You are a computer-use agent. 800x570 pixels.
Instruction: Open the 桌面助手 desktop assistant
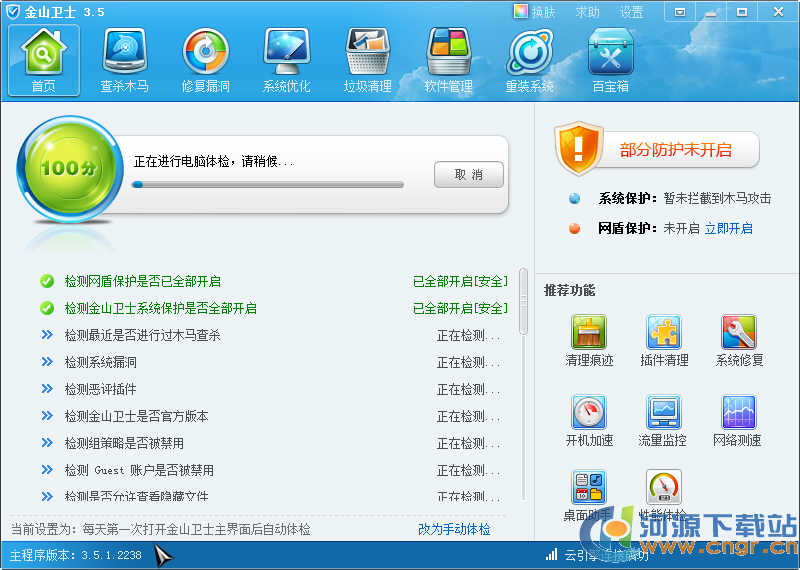point(588,495)
